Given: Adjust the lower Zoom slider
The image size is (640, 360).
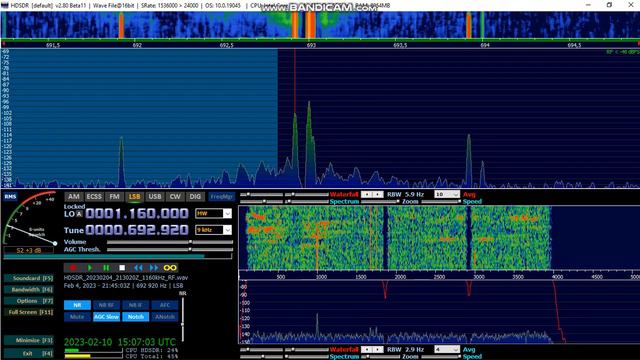Looking at the screenshot, I should tap(380, 357).
